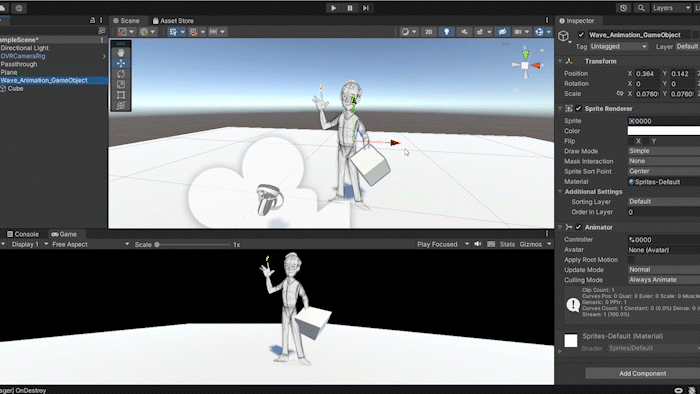This screenshot has width=700, height=394.
Task: Click the Step forward button
Action: point(366,8)
